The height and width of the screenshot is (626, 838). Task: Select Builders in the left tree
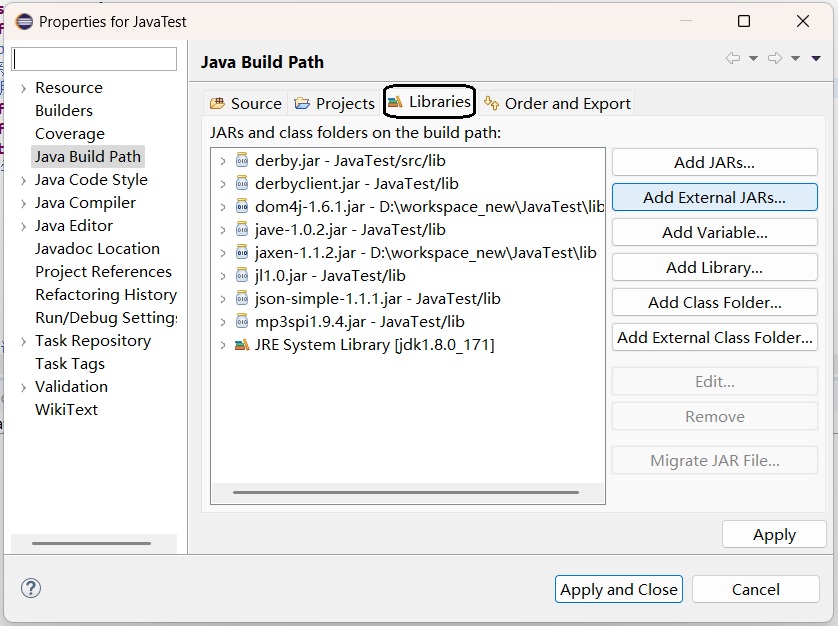(64, 111)
